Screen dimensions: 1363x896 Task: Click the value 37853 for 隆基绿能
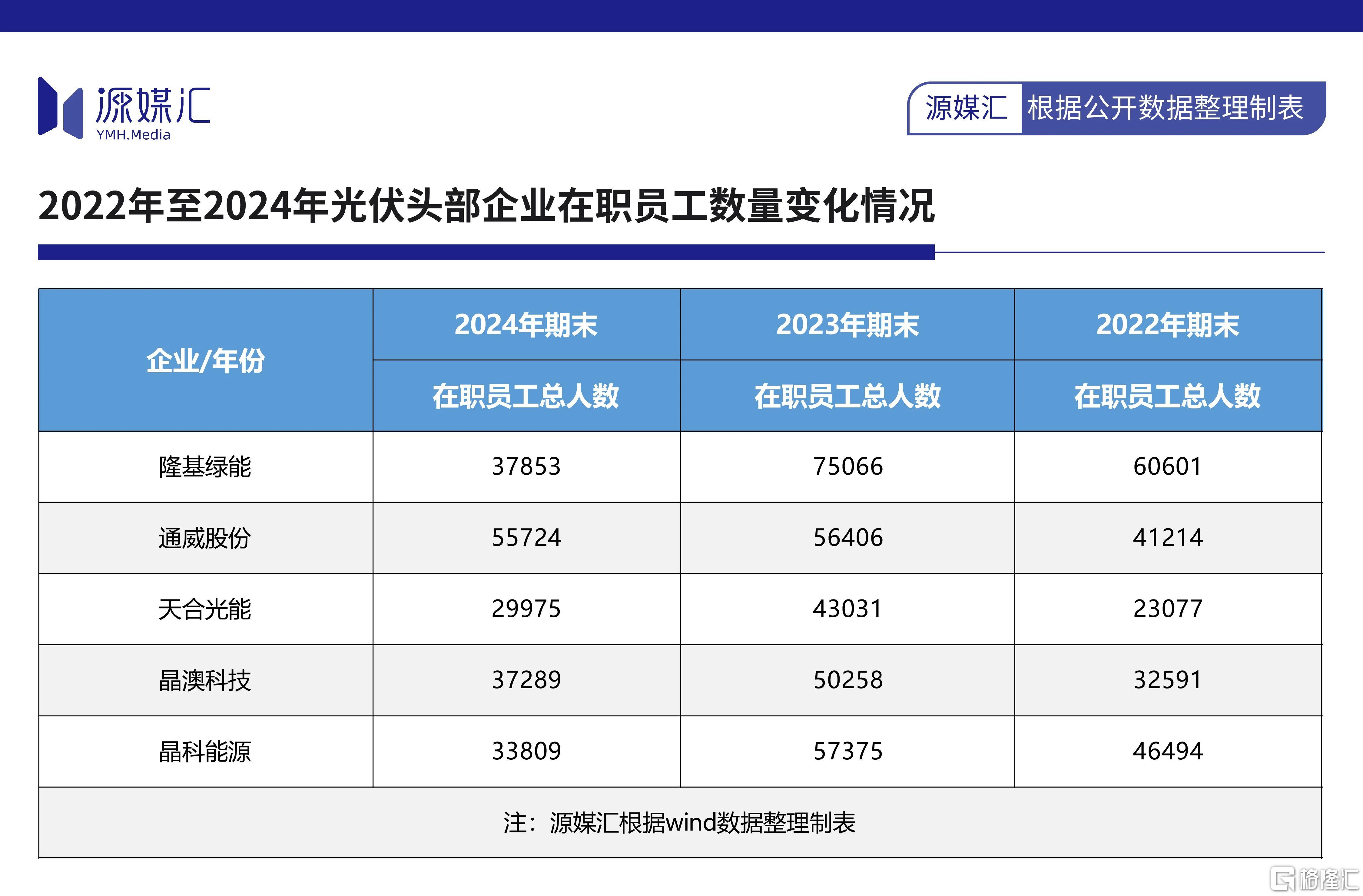click(526, 466)
